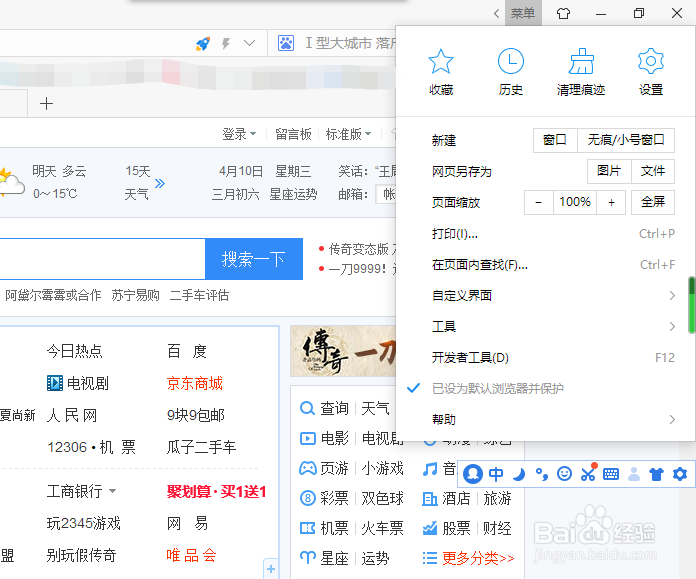696x579 pixels.
Task: Click the IME avatar icon in toolbar
Action: tap(473, 474)
